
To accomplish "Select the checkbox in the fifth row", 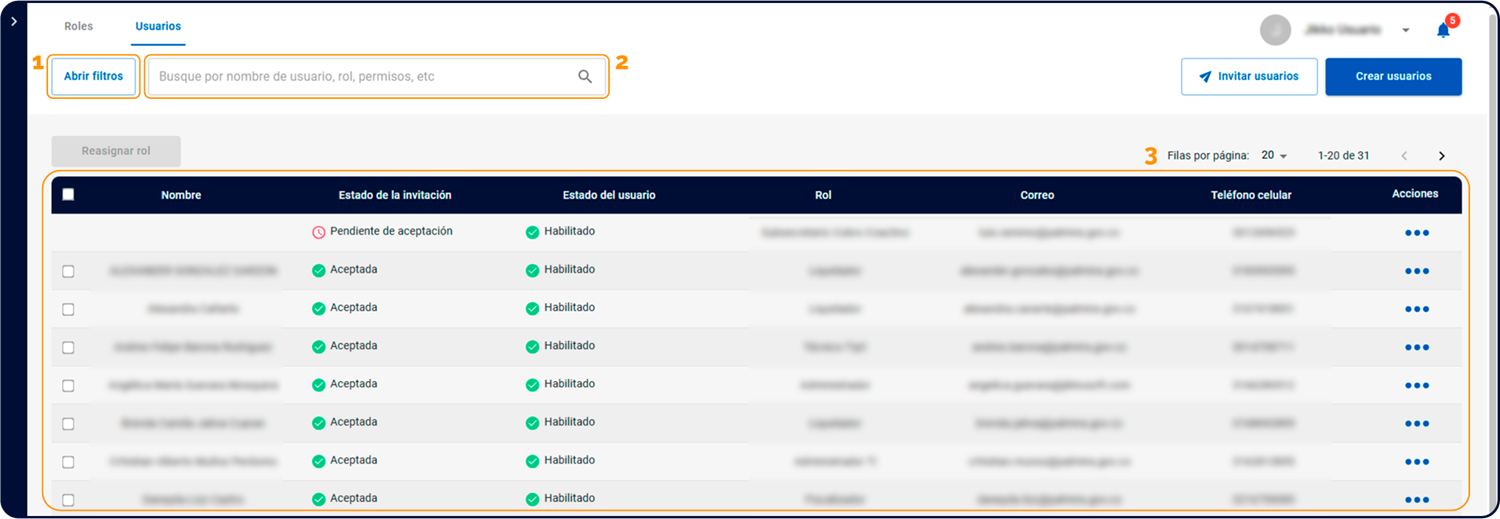I will [x=68, y=385].
